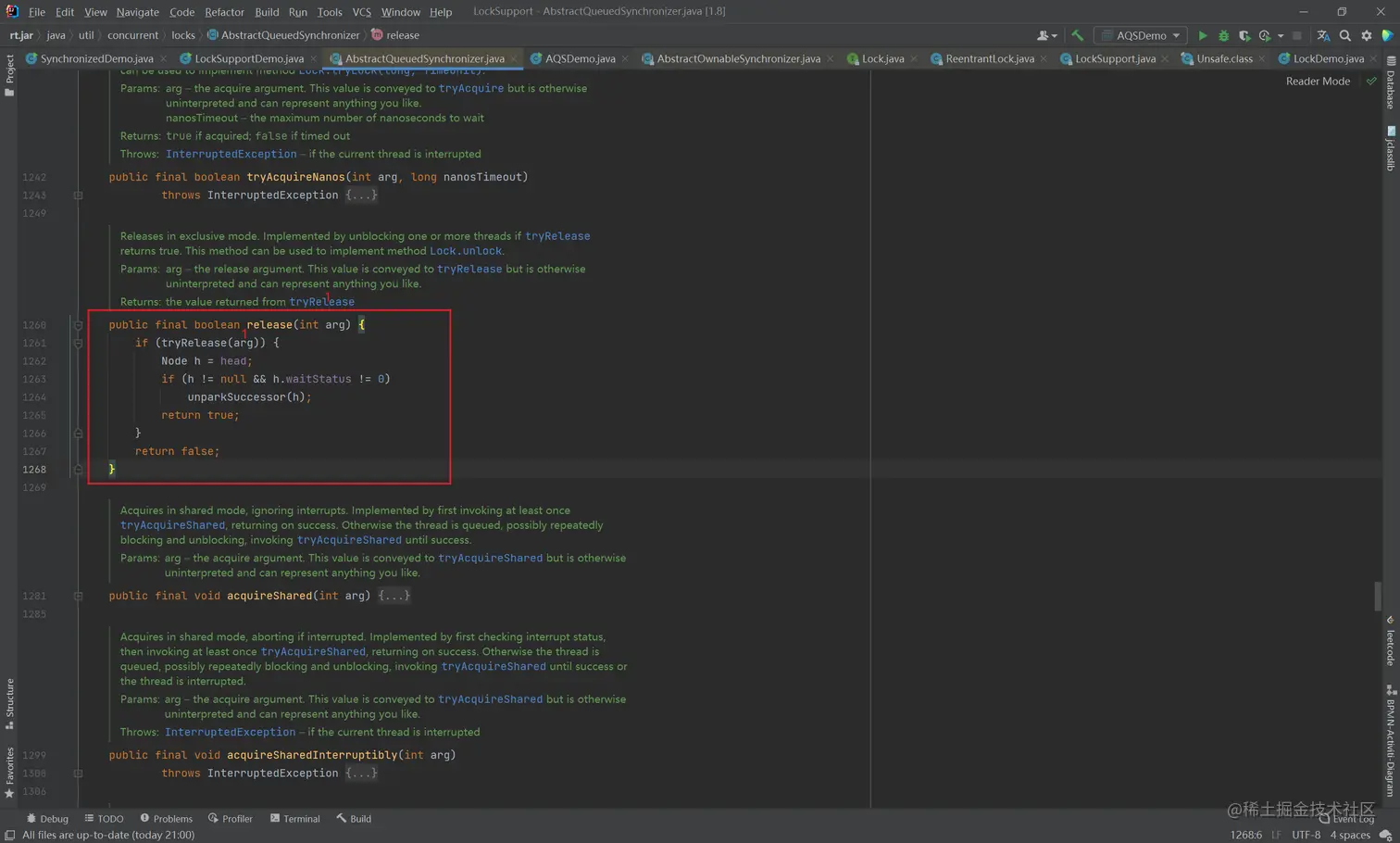Open the Debug tool window

pos(47,819)
